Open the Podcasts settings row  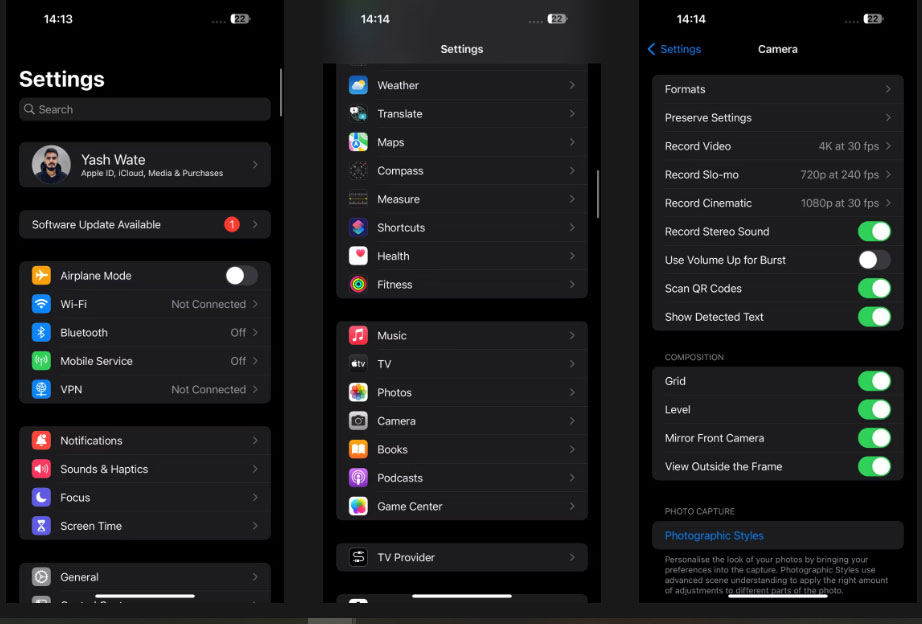coord(462,478)
